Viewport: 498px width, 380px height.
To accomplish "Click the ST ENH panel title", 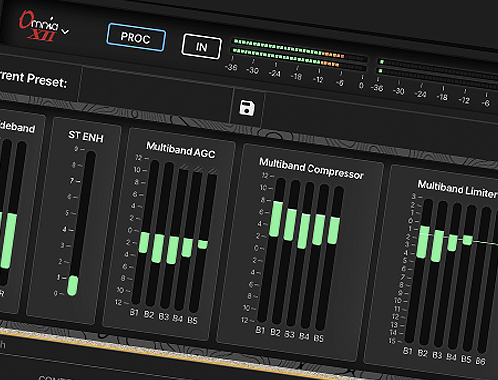I will point(86,136).
